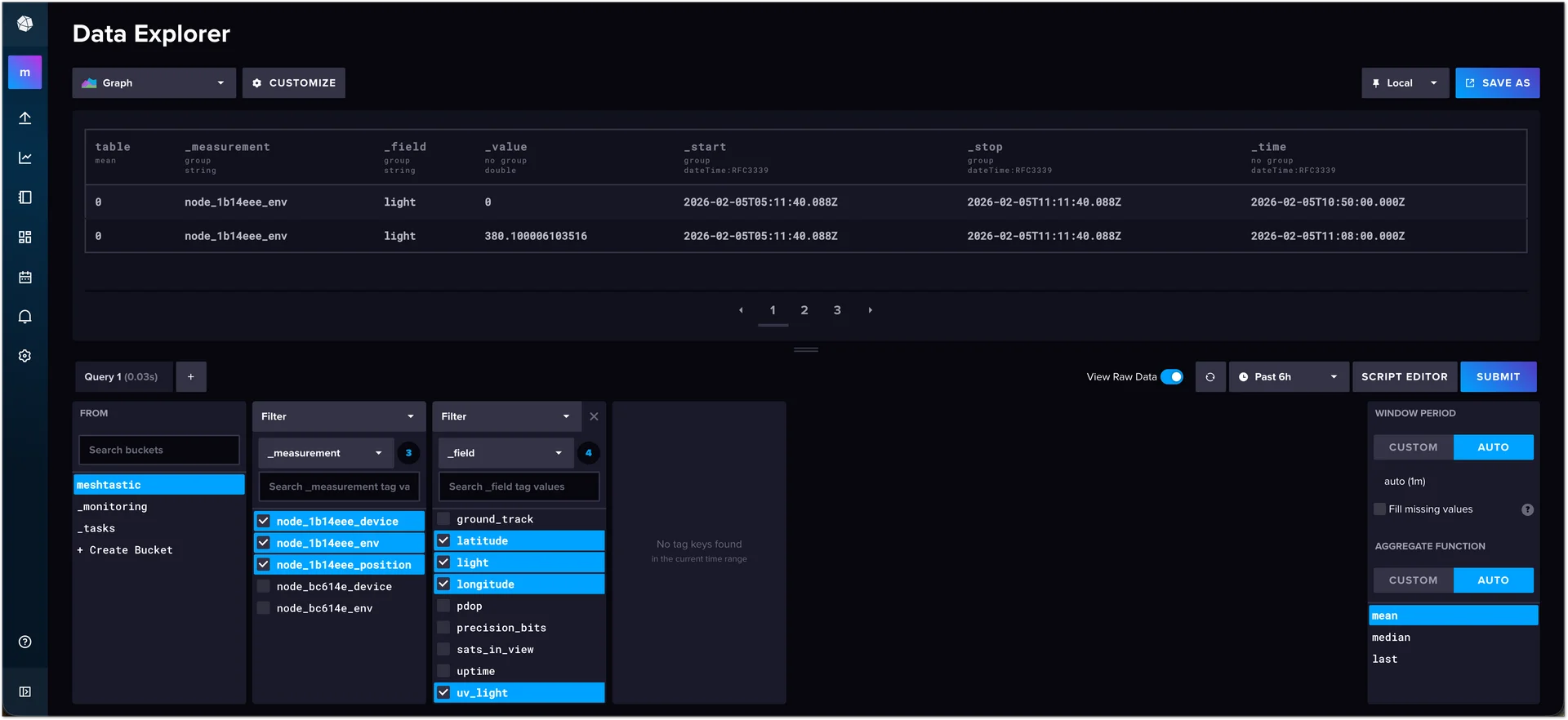Check the ground_track field

(443, 519)
